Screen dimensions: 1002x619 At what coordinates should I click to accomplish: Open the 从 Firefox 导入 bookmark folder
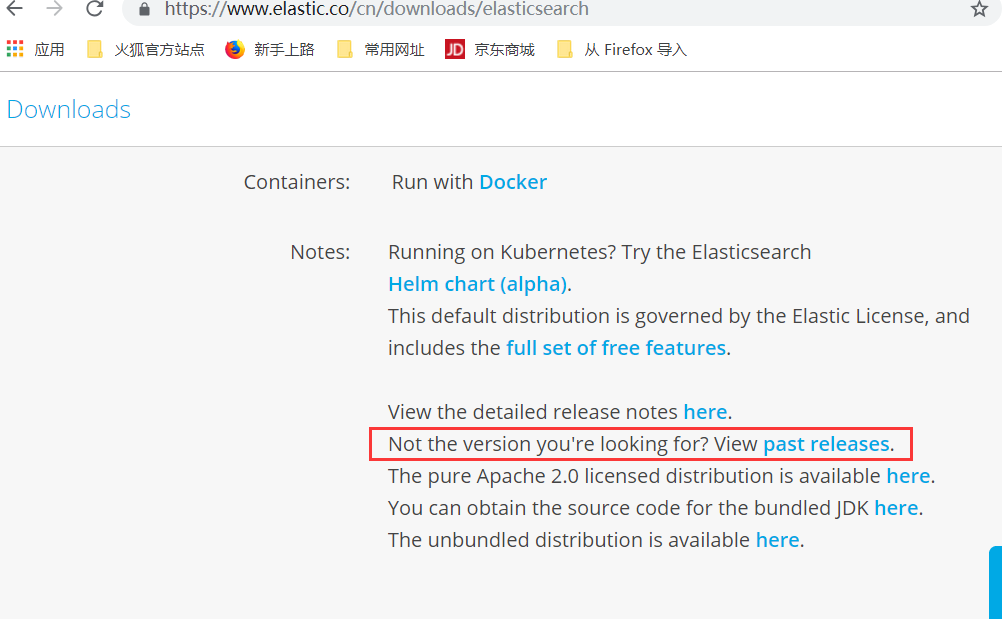coord(622,49)
